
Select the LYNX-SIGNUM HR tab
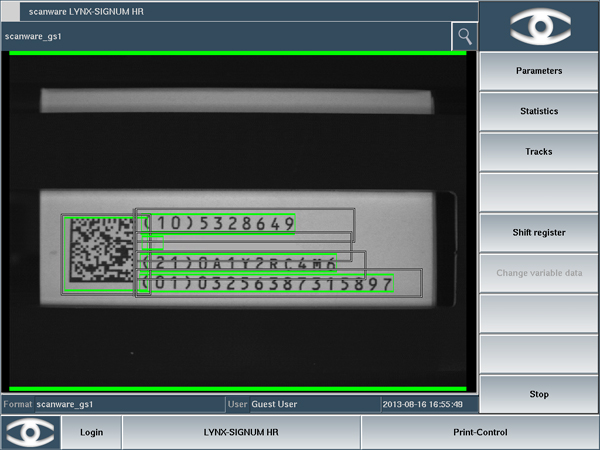tap(241, 432)
